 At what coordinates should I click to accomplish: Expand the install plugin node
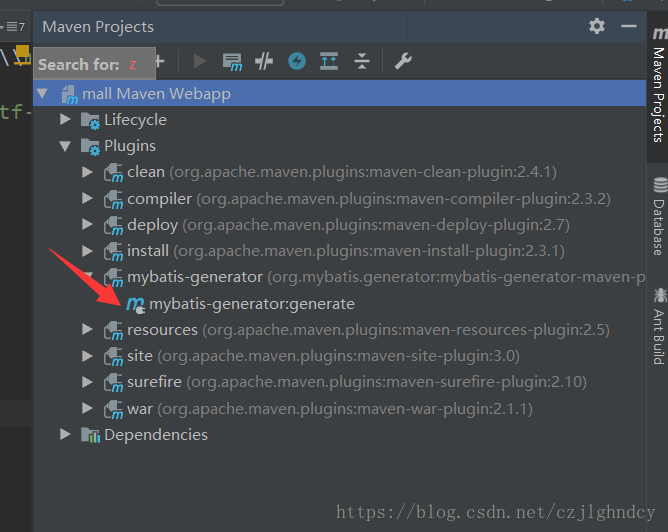pyautogui.click(x=87, y=251)
